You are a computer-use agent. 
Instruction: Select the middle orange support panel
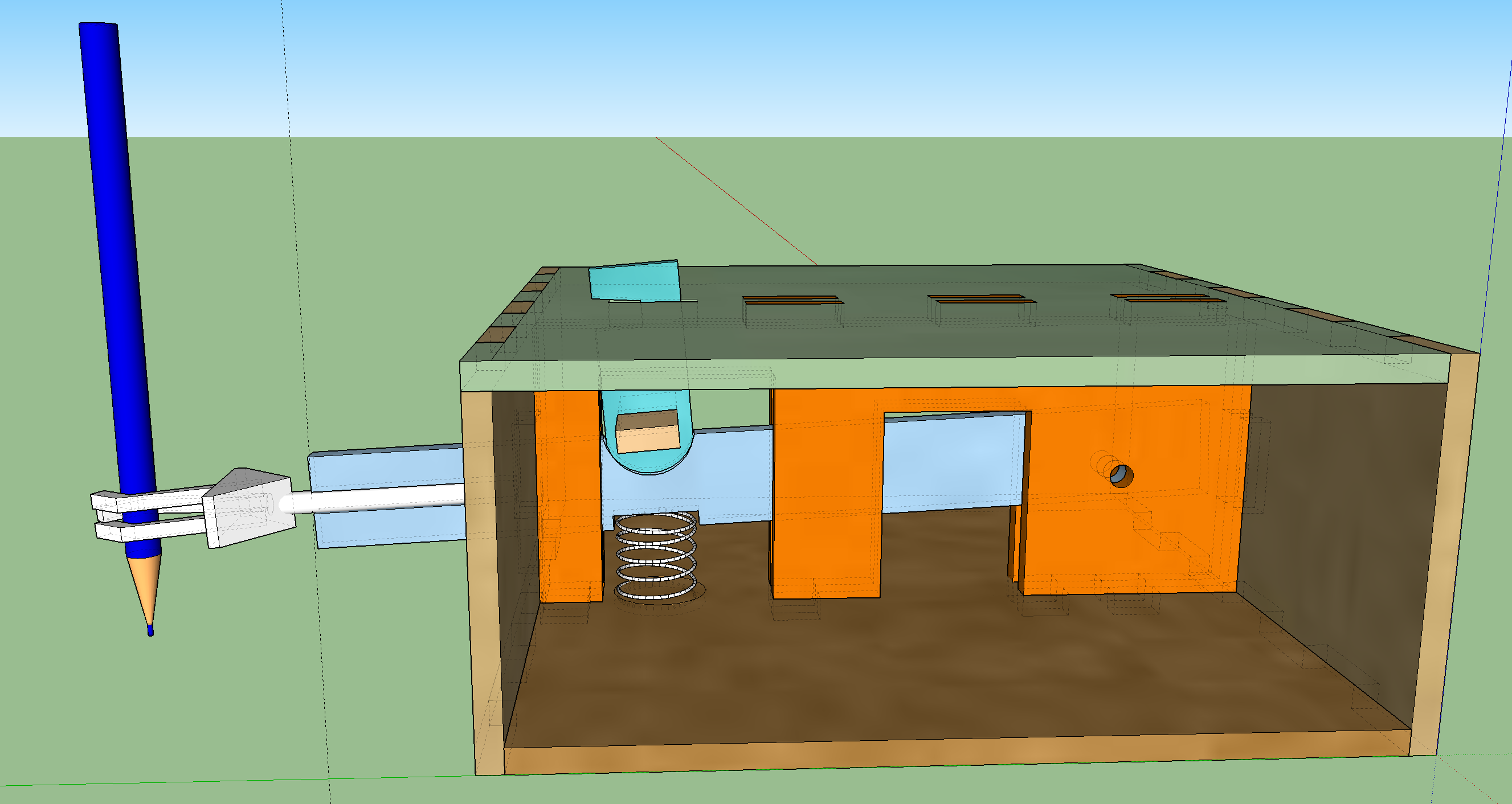point(828,498)
